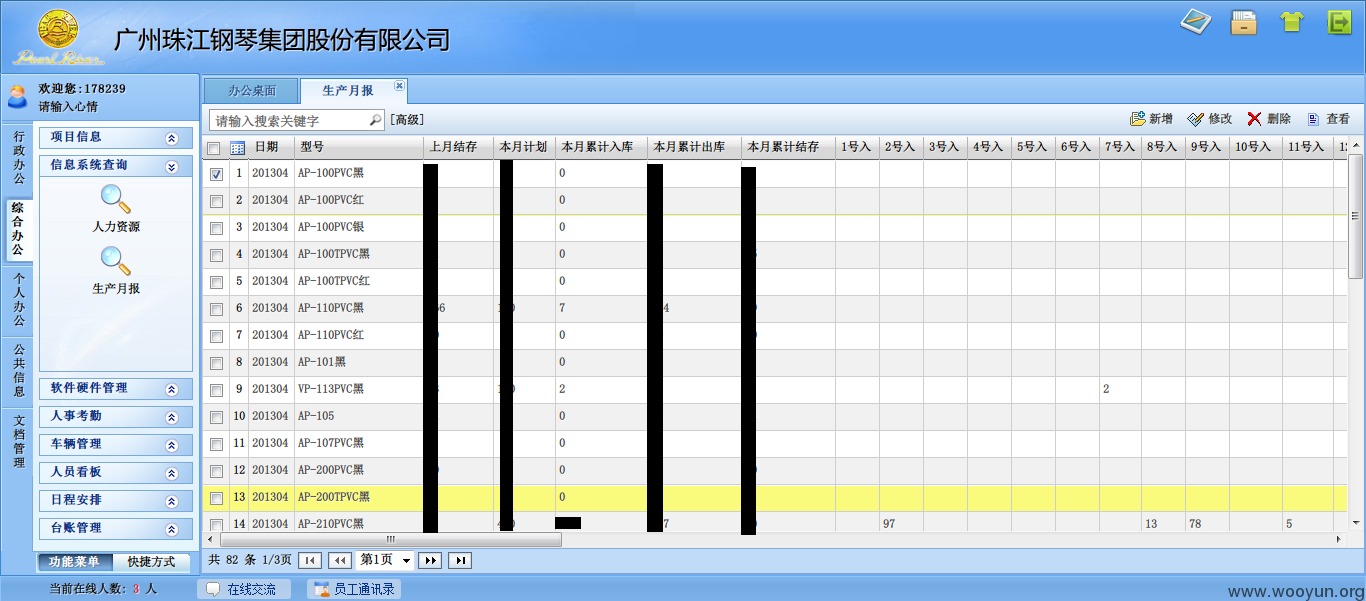Check the row 4 AP-100TPVC黑 checkbox
This screenshot has height=601, width=1366.
point(216,255)
